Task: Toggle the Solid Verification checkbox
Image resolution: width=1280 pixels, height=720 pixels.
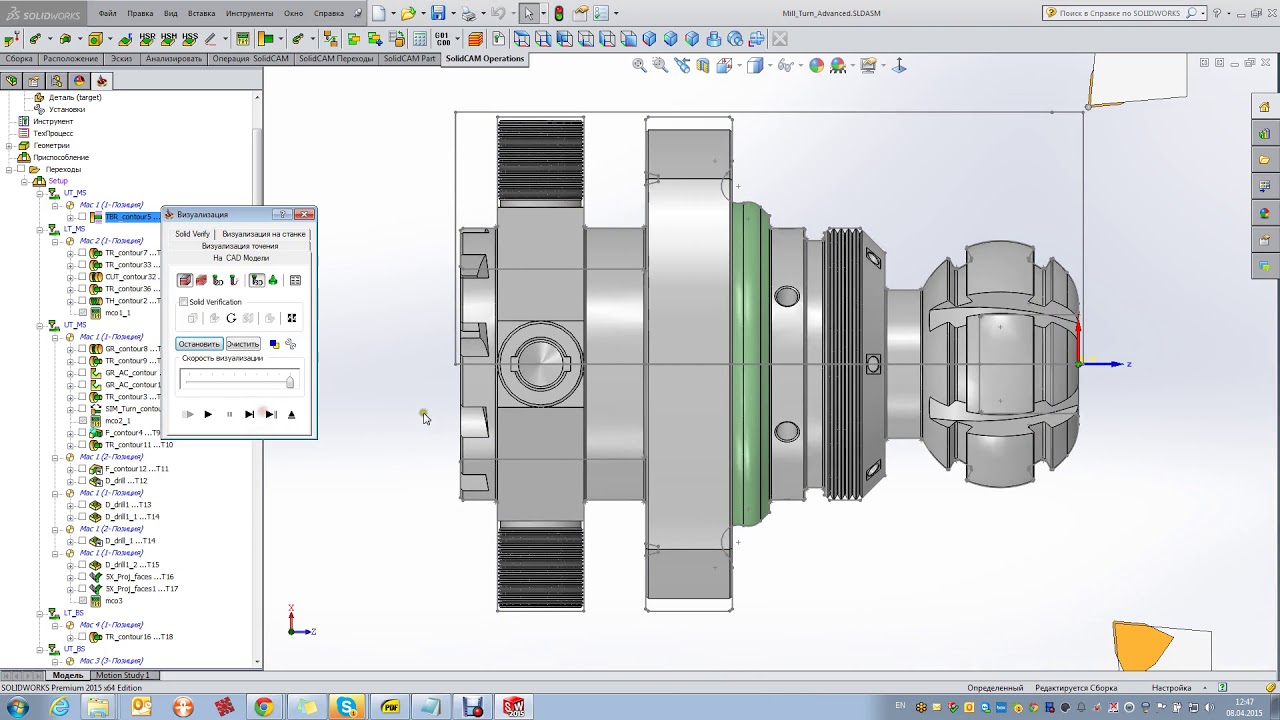Action: 183,302
